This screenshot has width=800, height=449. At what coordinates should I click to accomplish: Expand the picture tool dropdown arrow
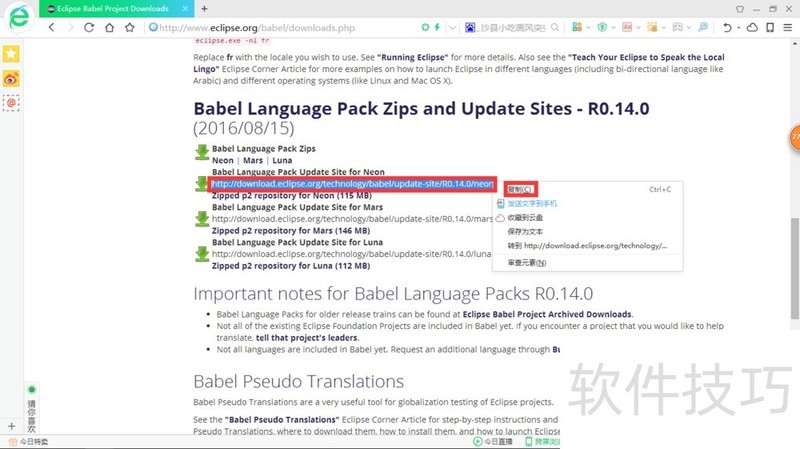(x=688, y=28)
